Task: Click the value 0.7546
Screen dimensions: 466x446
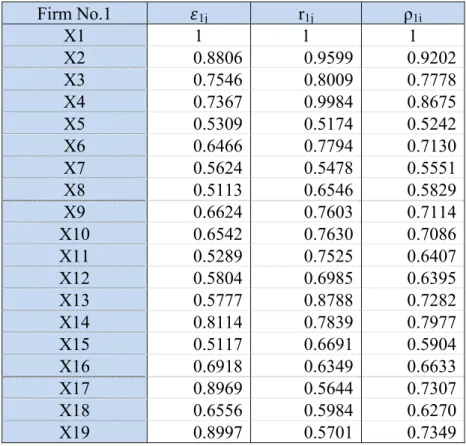Action: tap(218, 80)
